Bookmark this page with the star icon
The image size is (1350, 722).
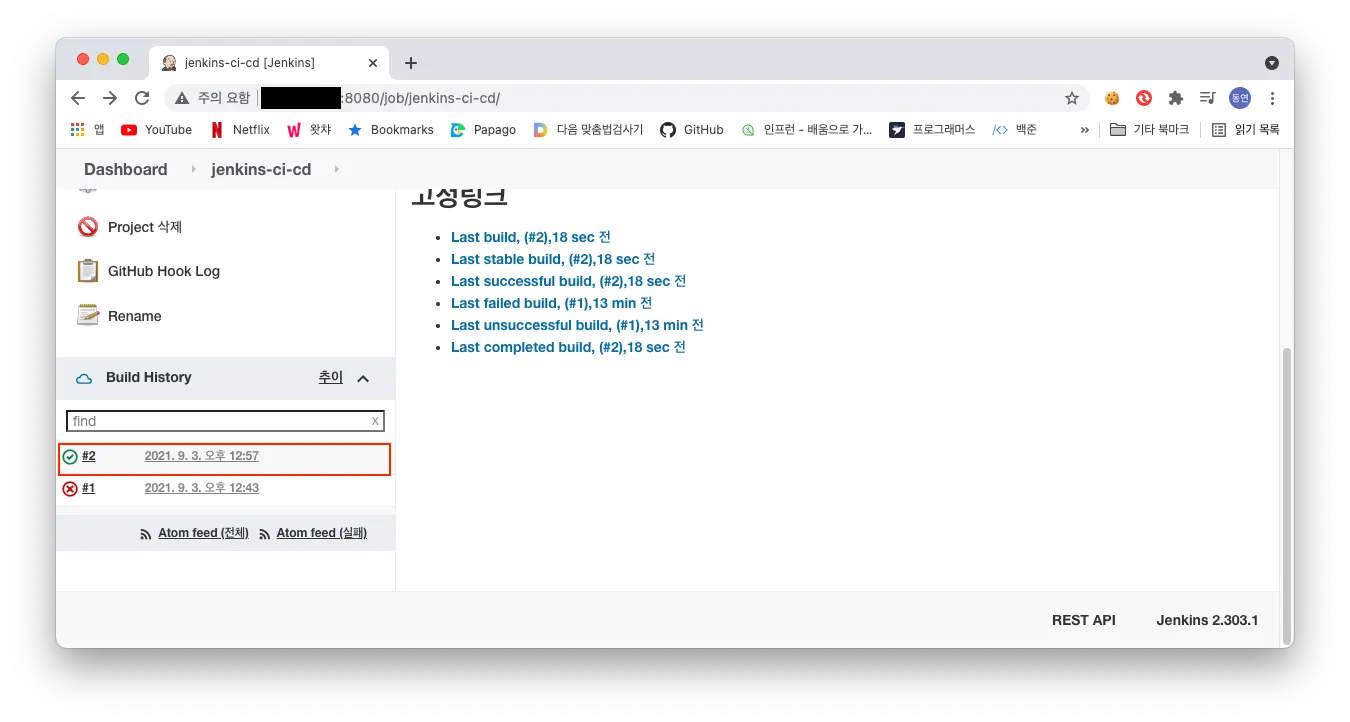point(1072,98)
